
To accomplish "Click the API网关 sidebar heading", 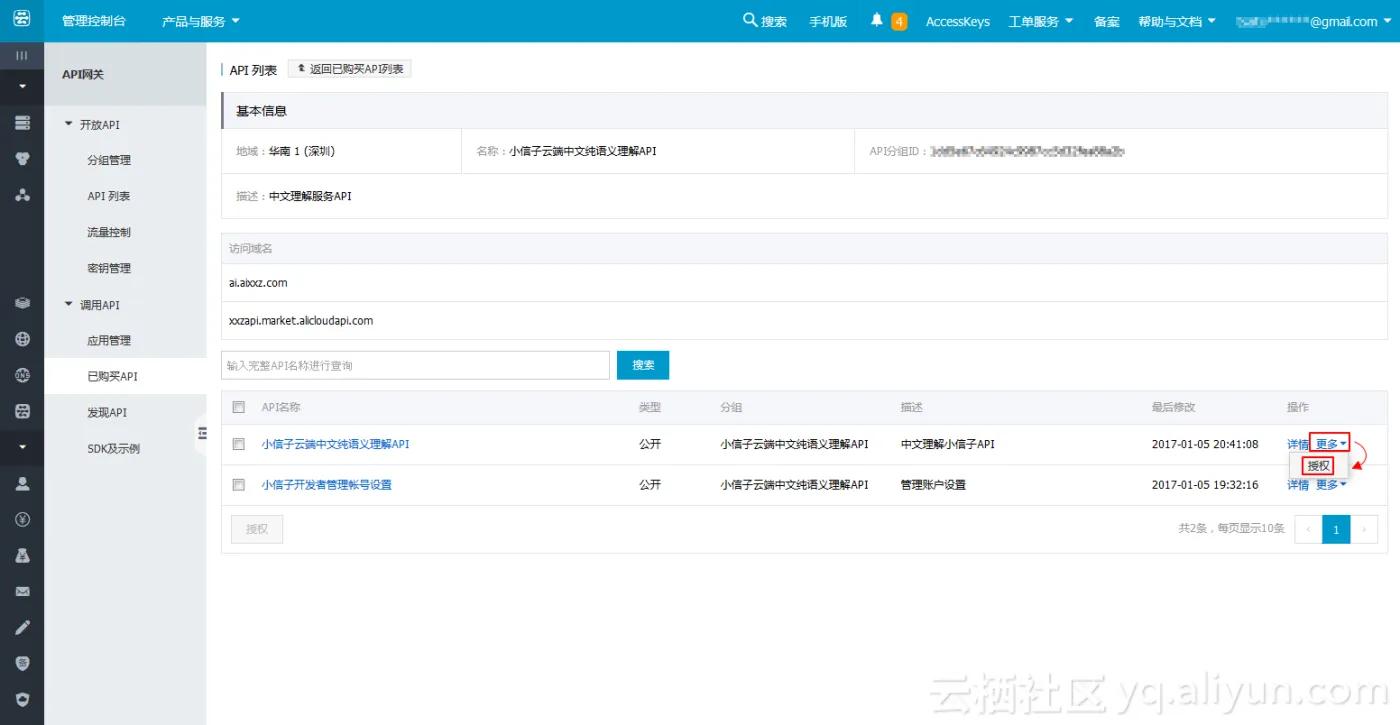I will click(x=83, y=75).
